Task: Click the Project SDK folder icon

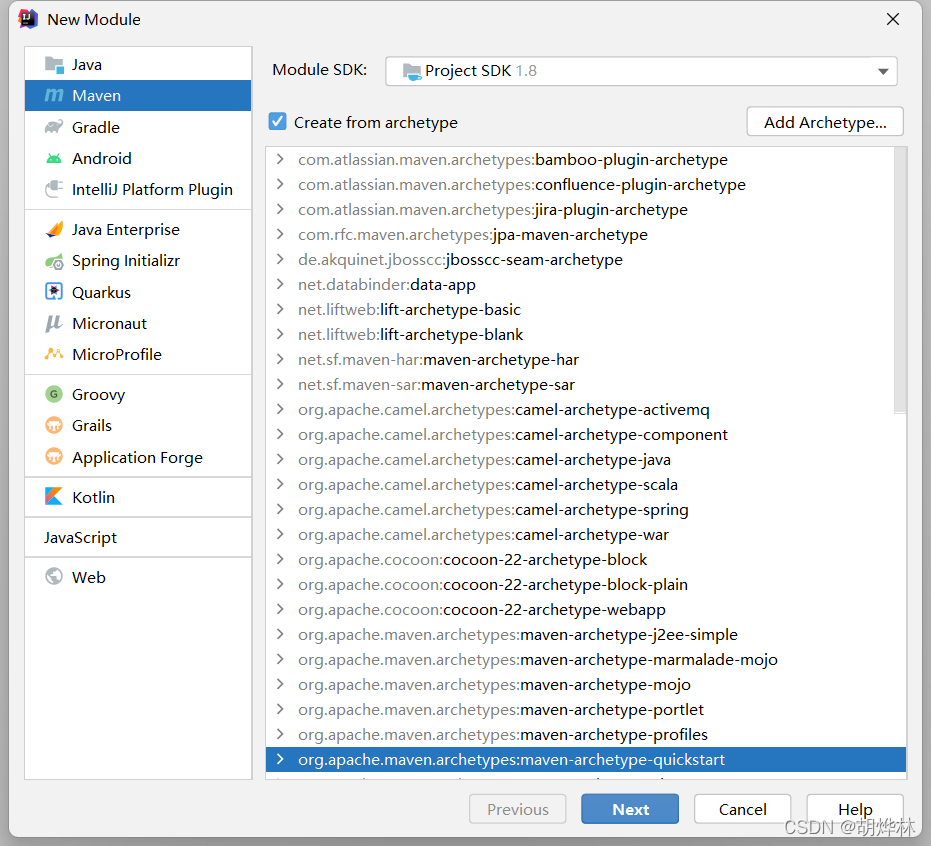Action: (x=411, y=71)
